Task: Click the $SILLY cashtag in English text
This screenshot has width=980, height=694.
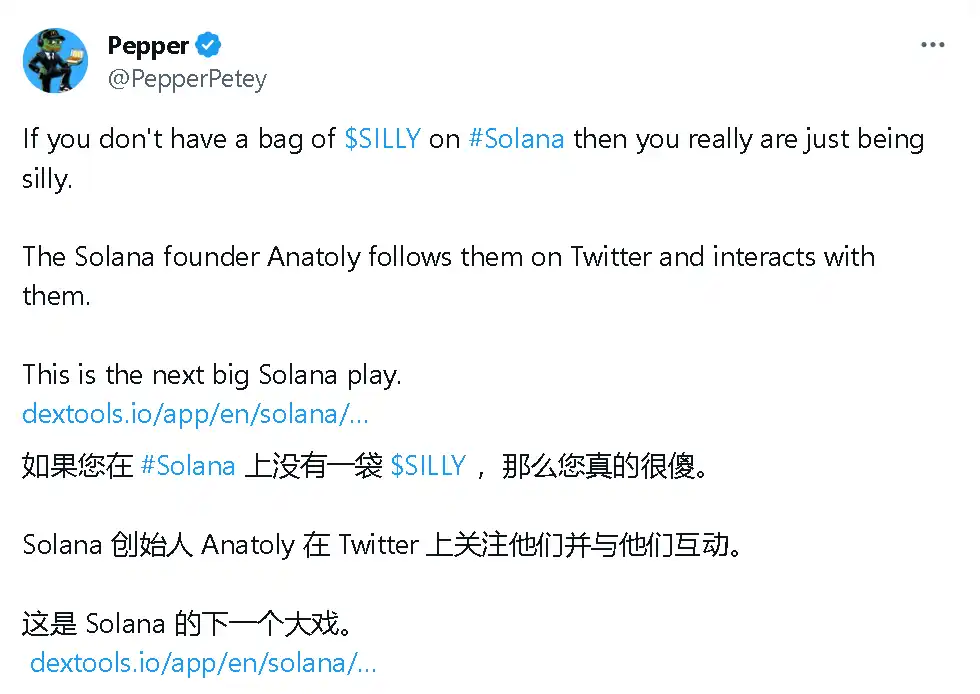Action: (382, 139)
